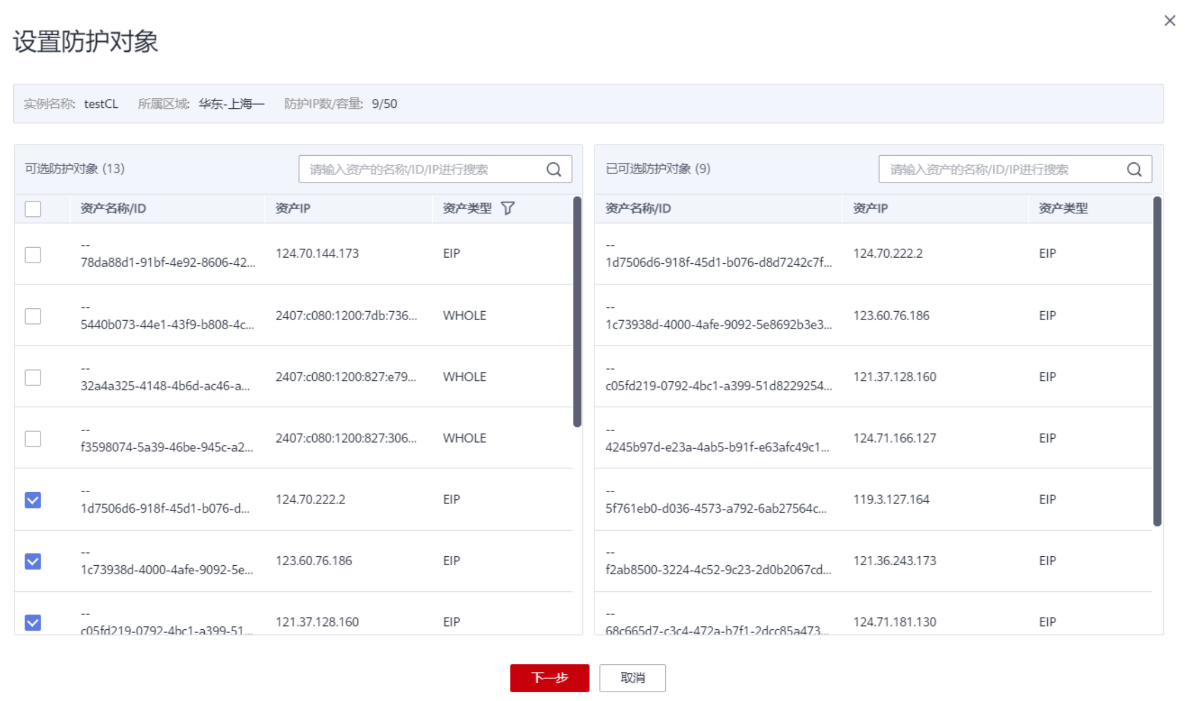Viewport: 1191px width, 701px height.
Task: Click the 资产名称/ID header in left table
Action: click(113, 208)
